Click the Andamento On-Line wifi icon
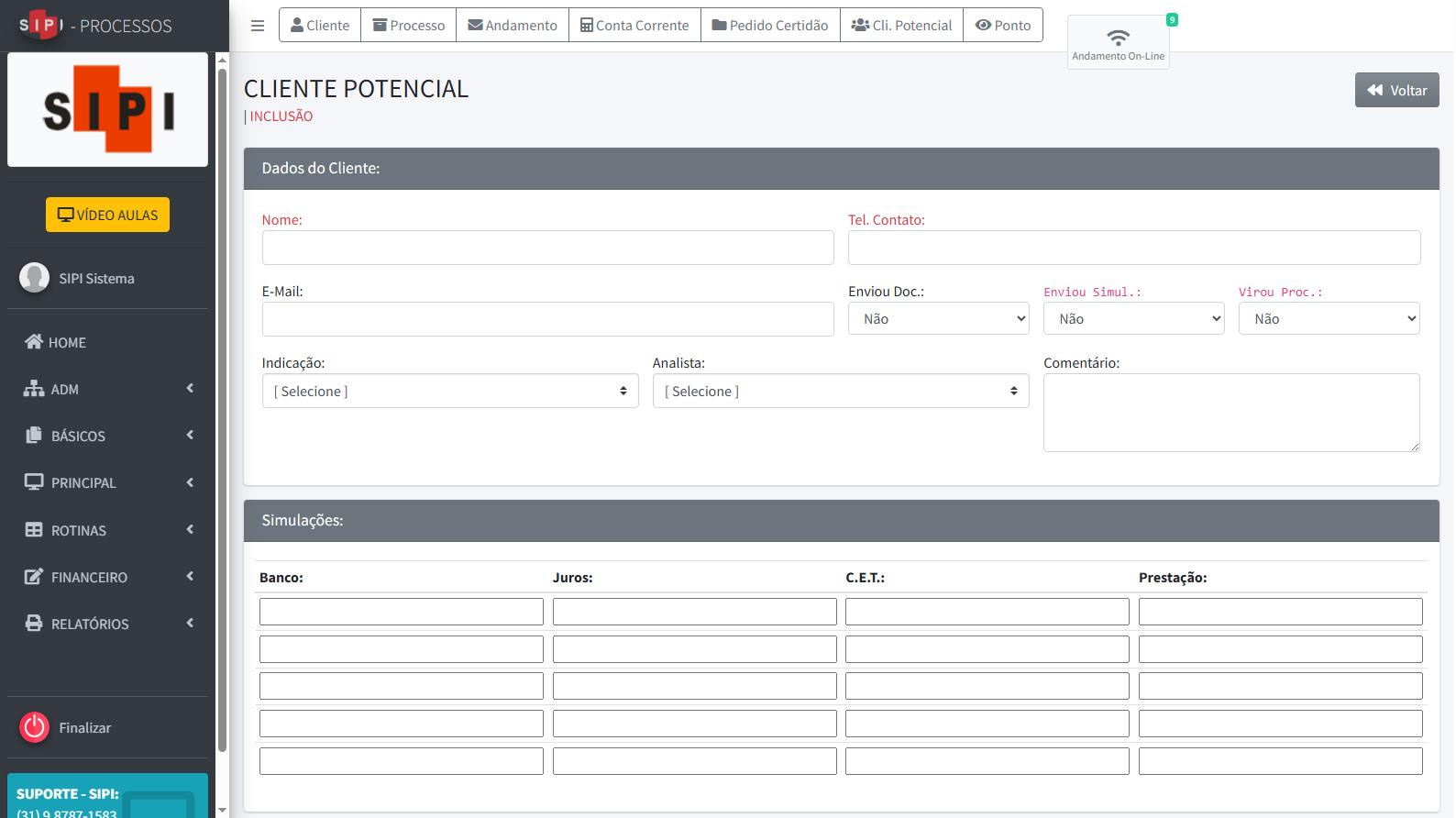Viewport: 1456px width, 818px height. (1118, 38)
